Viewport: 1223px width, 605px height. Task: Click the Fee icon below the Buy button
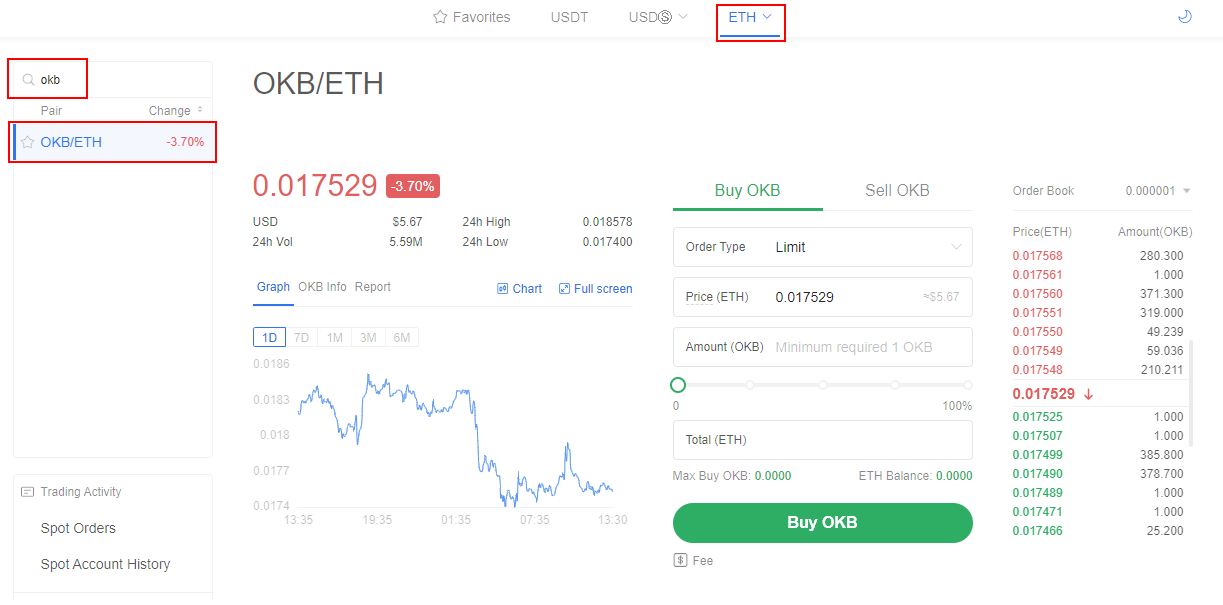[x=679, y=560]
